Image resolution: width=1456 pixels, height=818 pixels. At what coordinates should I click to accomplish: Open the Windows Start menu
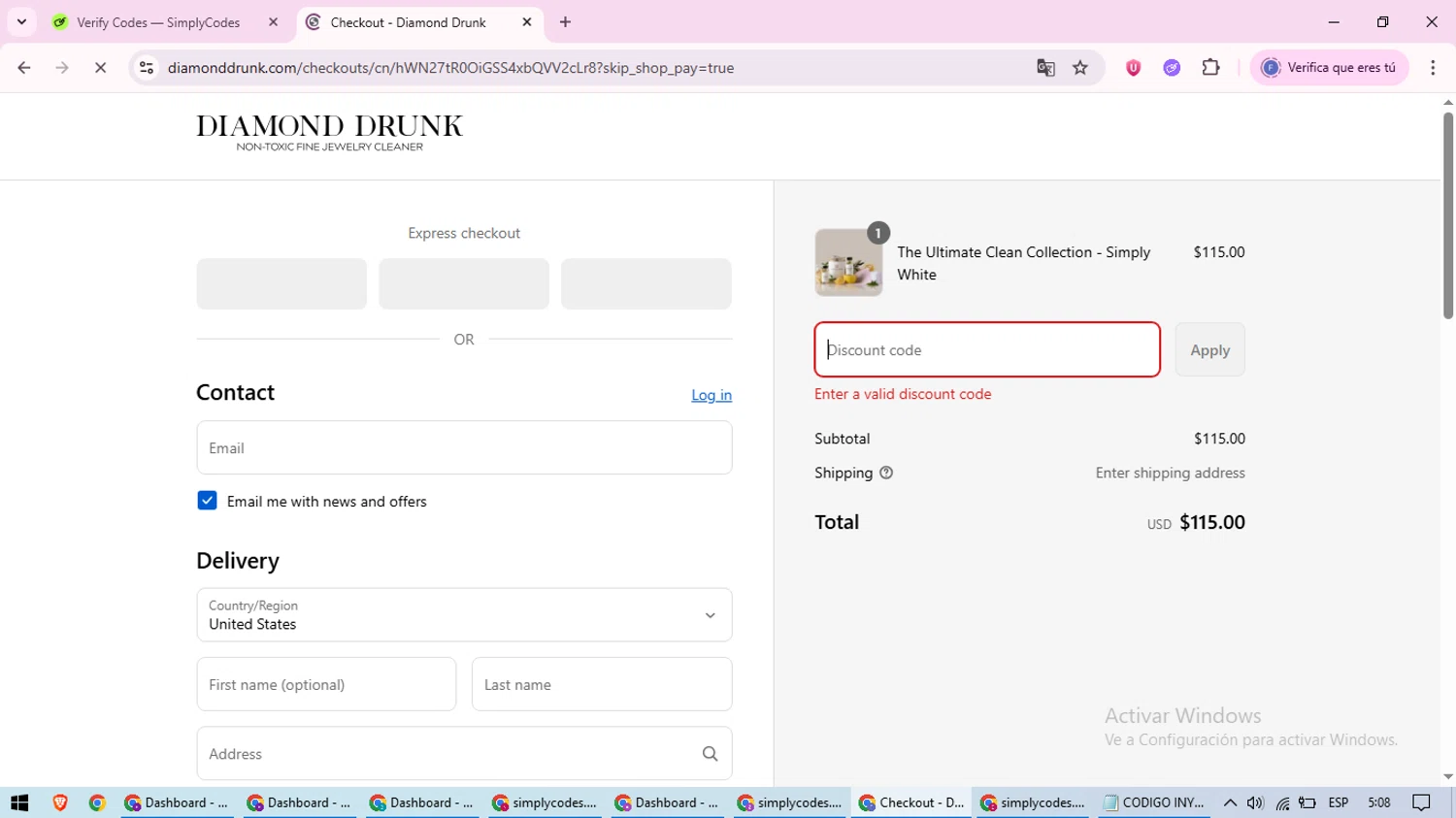pyautogui.click(x=19, y=802)
